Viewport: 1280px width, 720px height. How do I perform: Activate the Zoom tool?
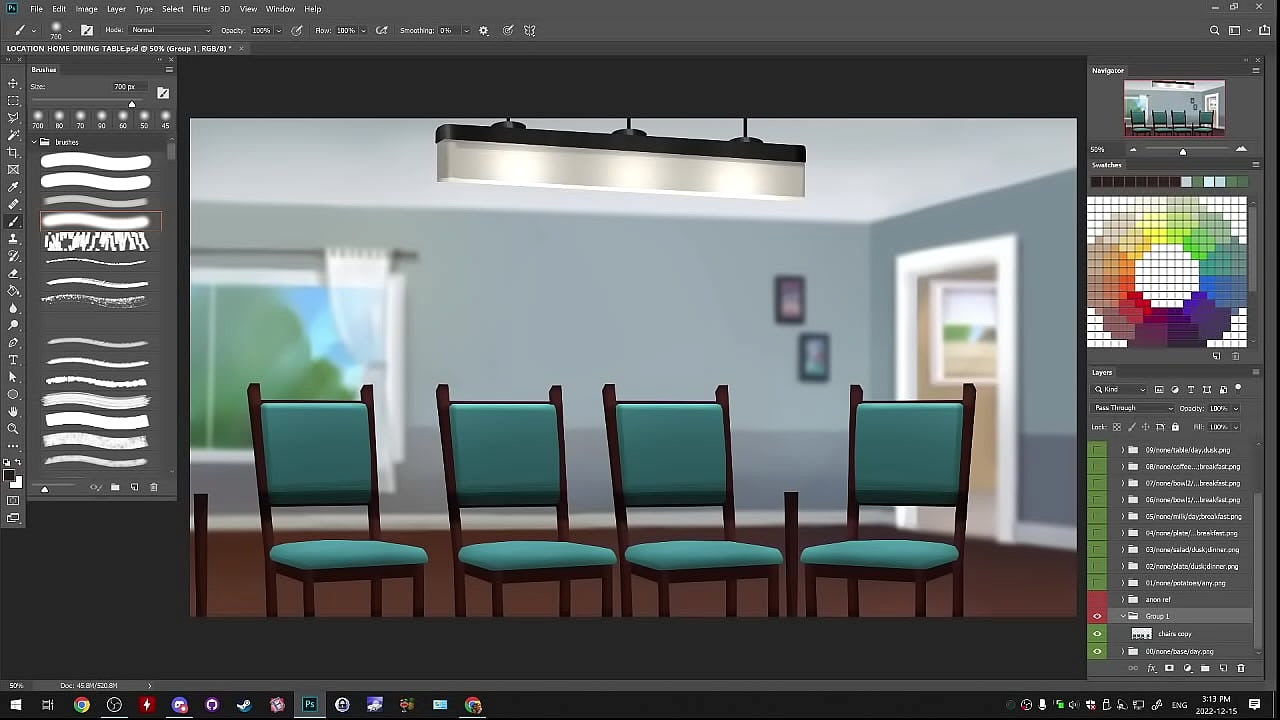pyautogui.click(x=13, y=428)
